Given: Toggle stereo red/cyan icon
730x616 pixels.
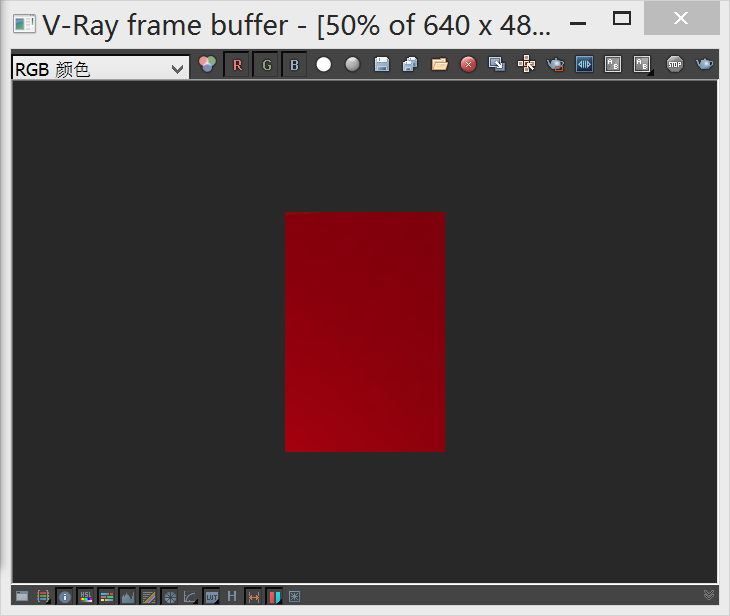Looking at the screenshot, I should click(275, 596).
